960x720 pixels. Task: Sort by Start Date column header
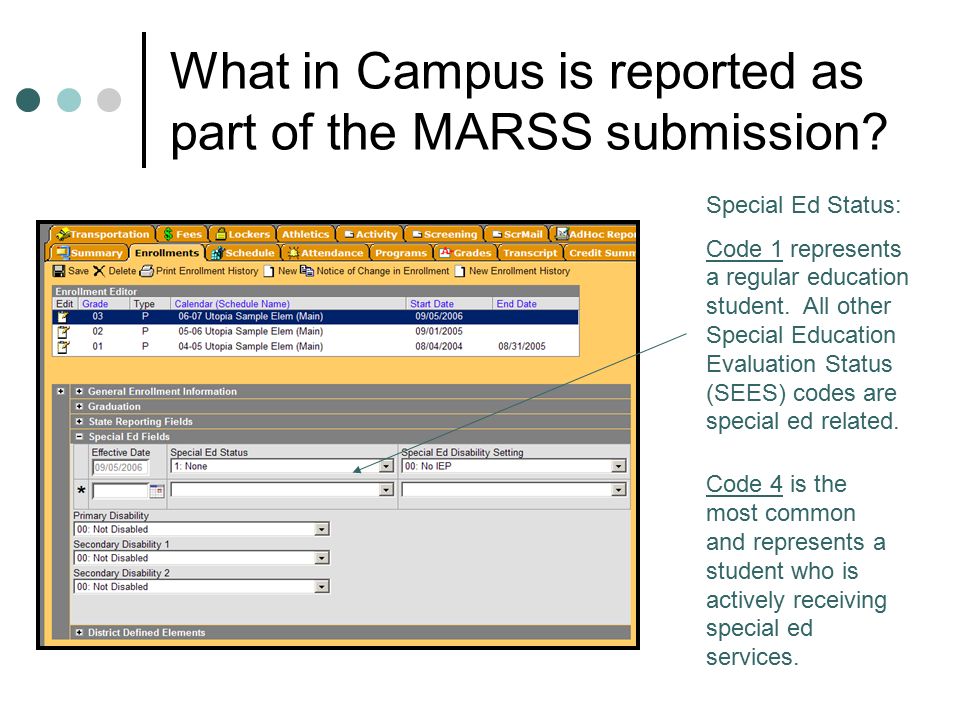click(x=432, y=304)
